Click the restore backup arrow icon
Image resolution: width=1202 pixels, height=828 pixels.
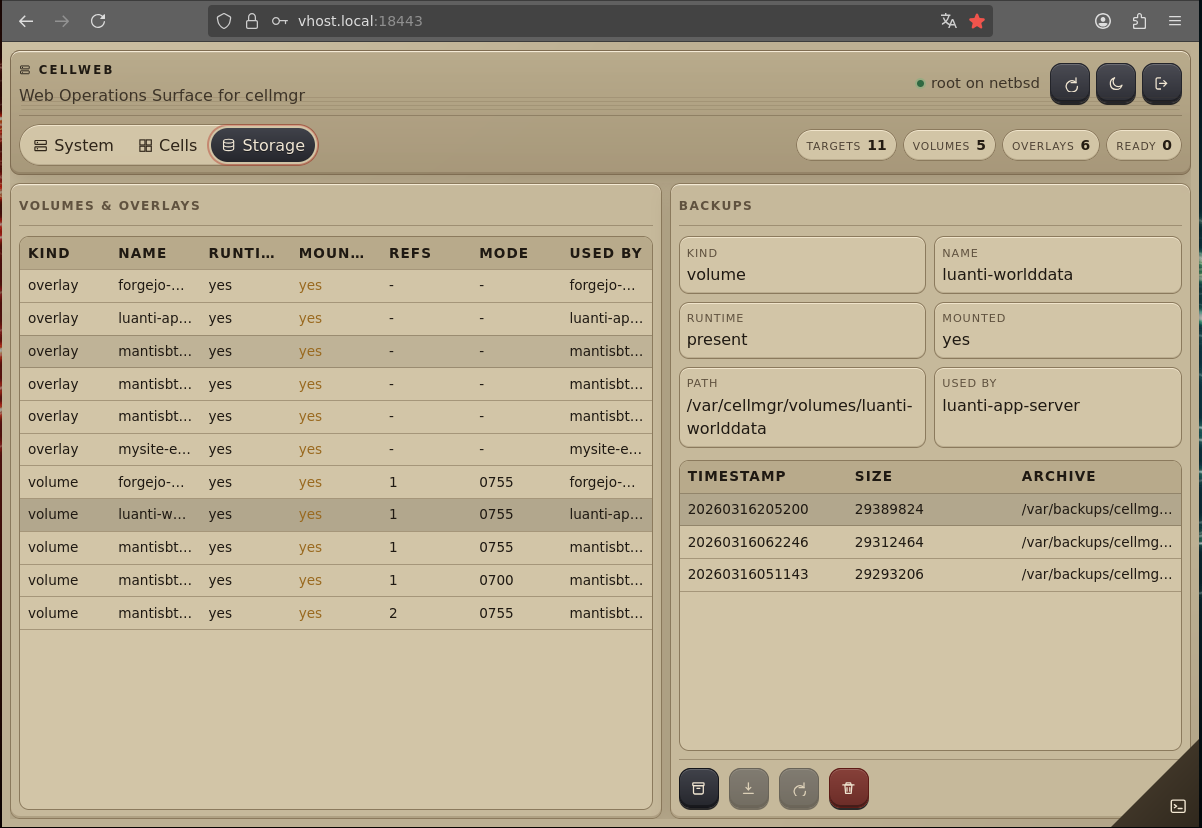click(798, 788)
